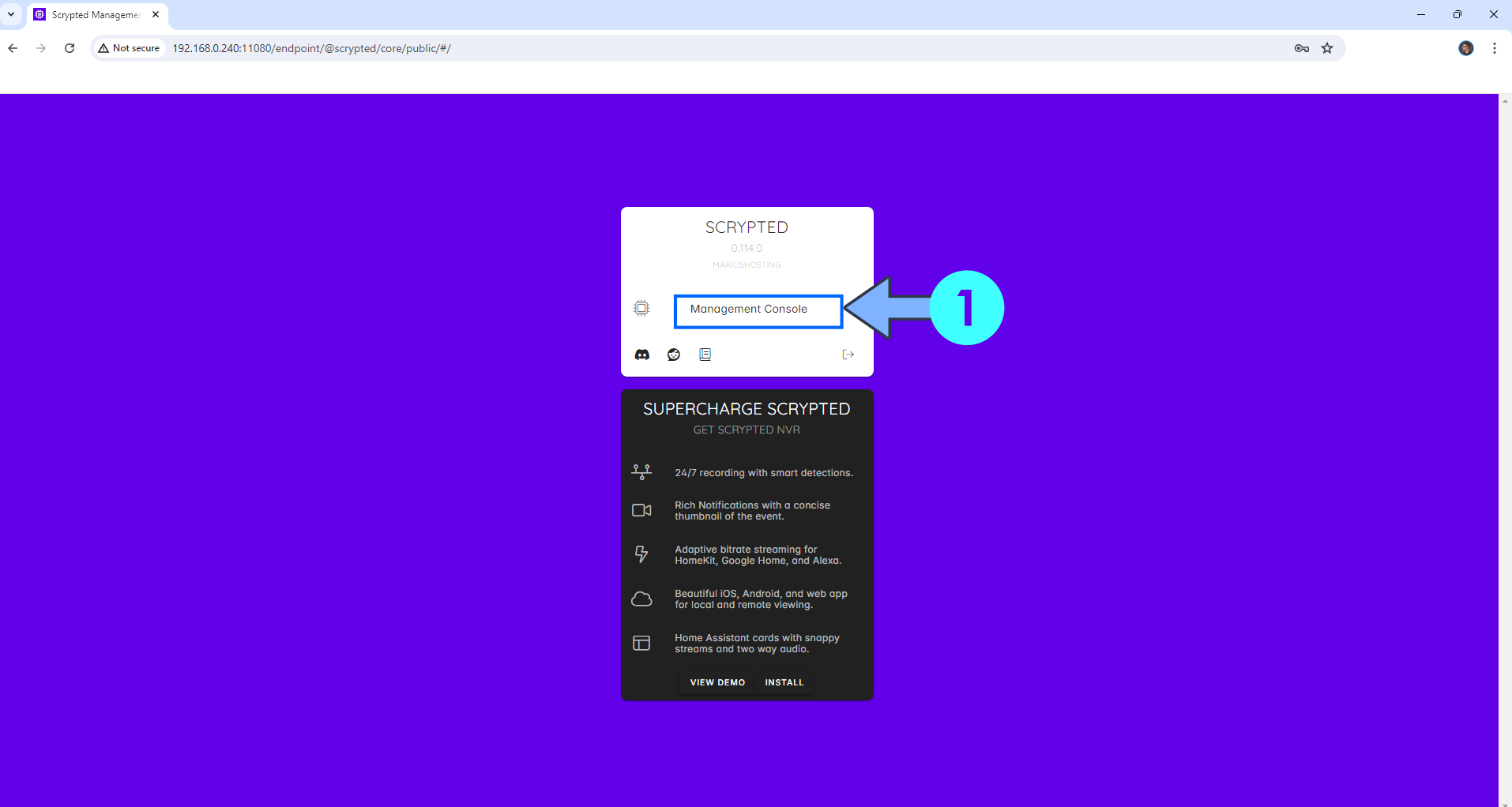Open the saved password key icon
The width and height of the screenshot is (1512, 807).
click(x=1302, y=48)
